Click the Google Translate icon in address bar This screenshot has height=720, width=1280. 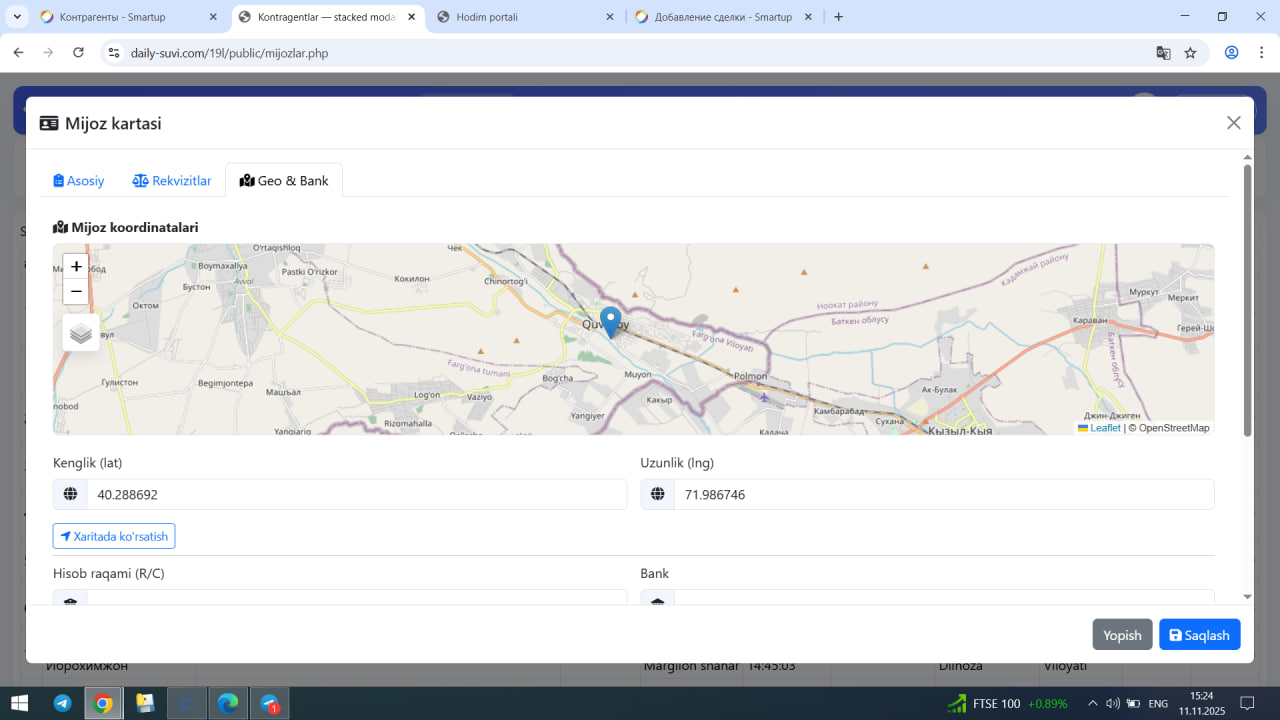1163,53
